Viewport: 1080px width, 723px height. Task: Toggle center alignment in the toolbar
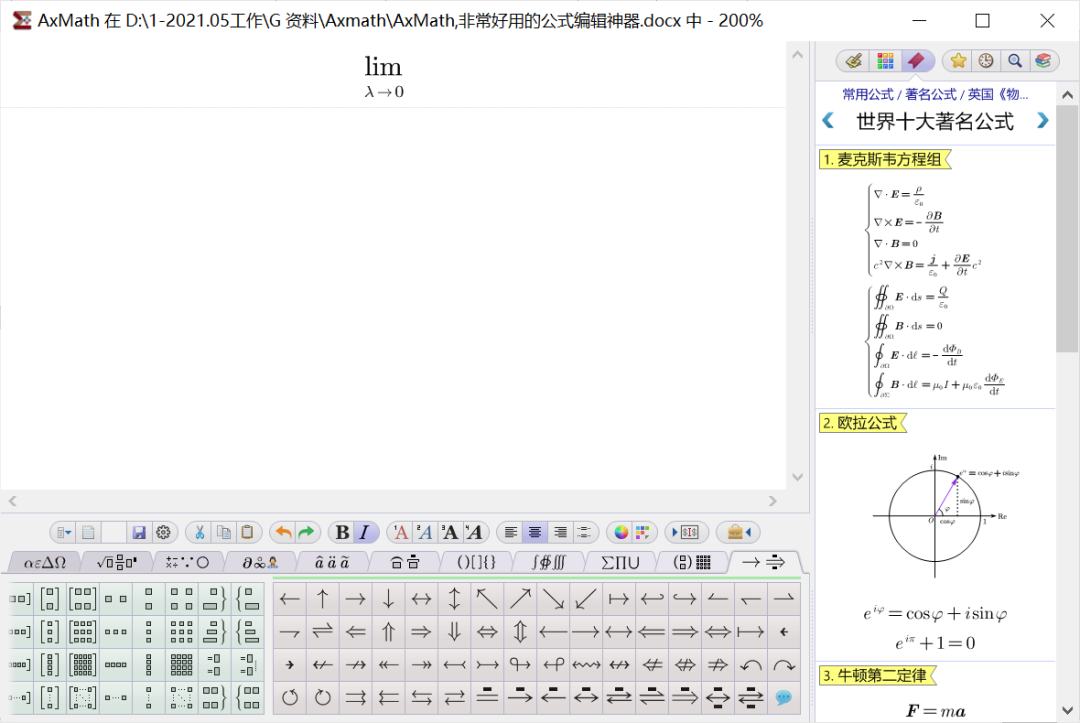click(x=536, y=531)
